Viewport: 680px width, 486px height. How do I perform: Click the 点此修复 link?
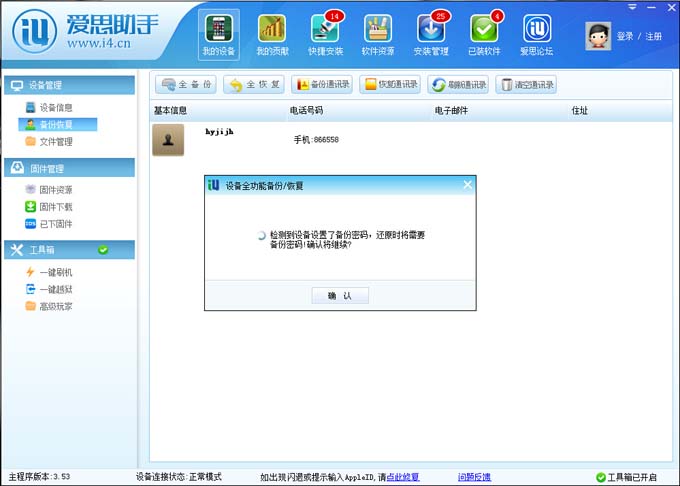(x=403, y=477)
